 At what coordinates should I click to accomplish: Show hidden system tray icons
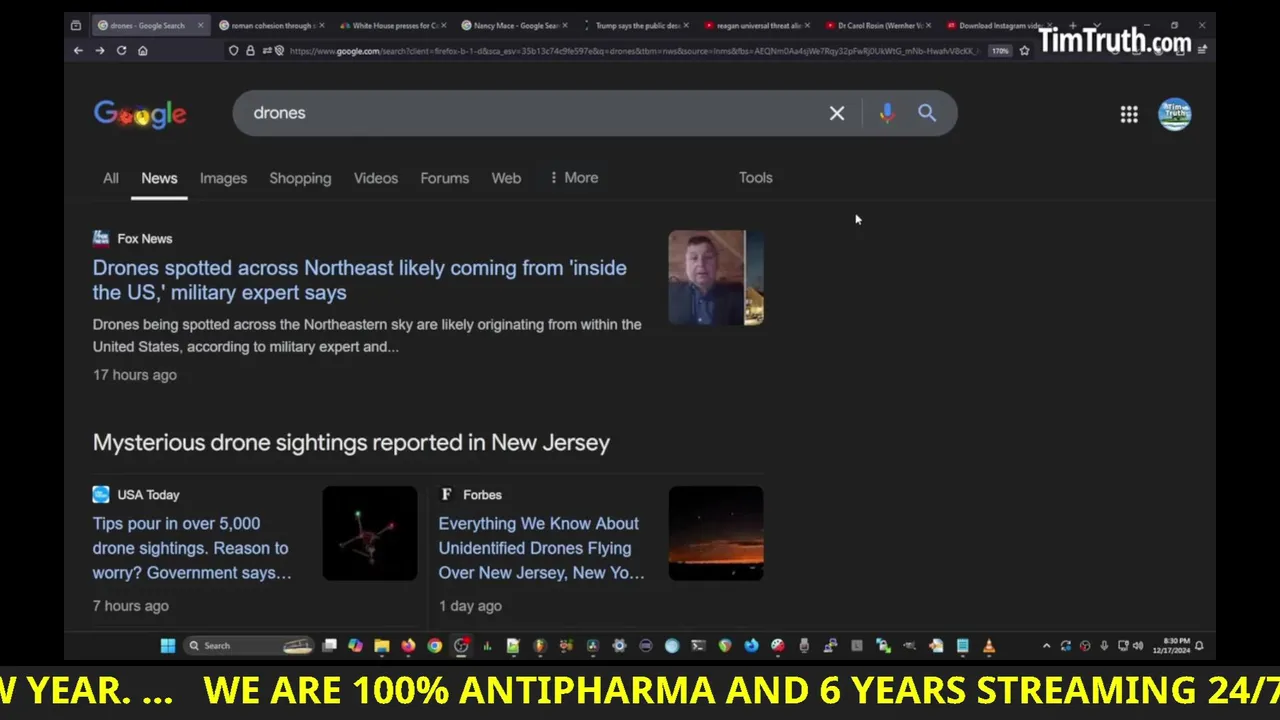tap(1046, 646)
